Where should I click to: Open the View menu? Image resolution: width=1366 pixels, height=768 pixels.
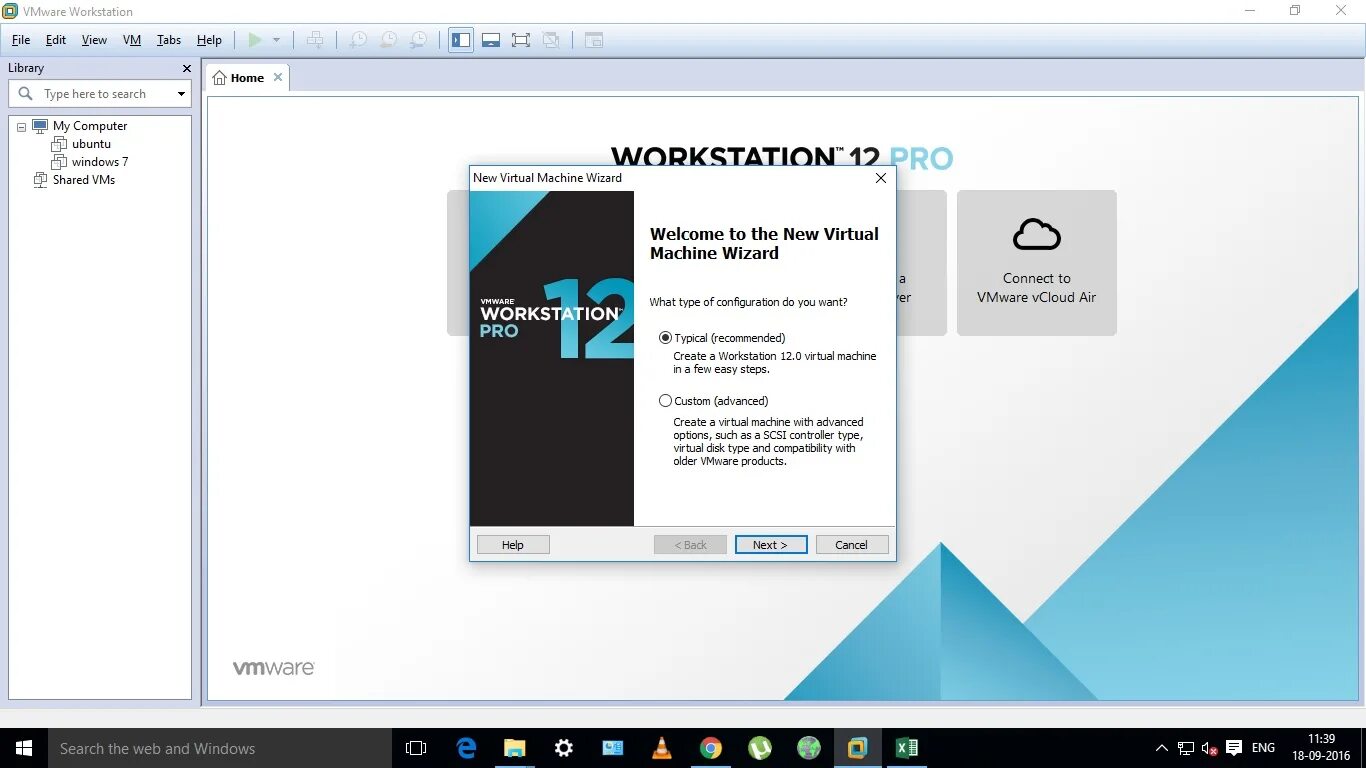tap(94, 40)
